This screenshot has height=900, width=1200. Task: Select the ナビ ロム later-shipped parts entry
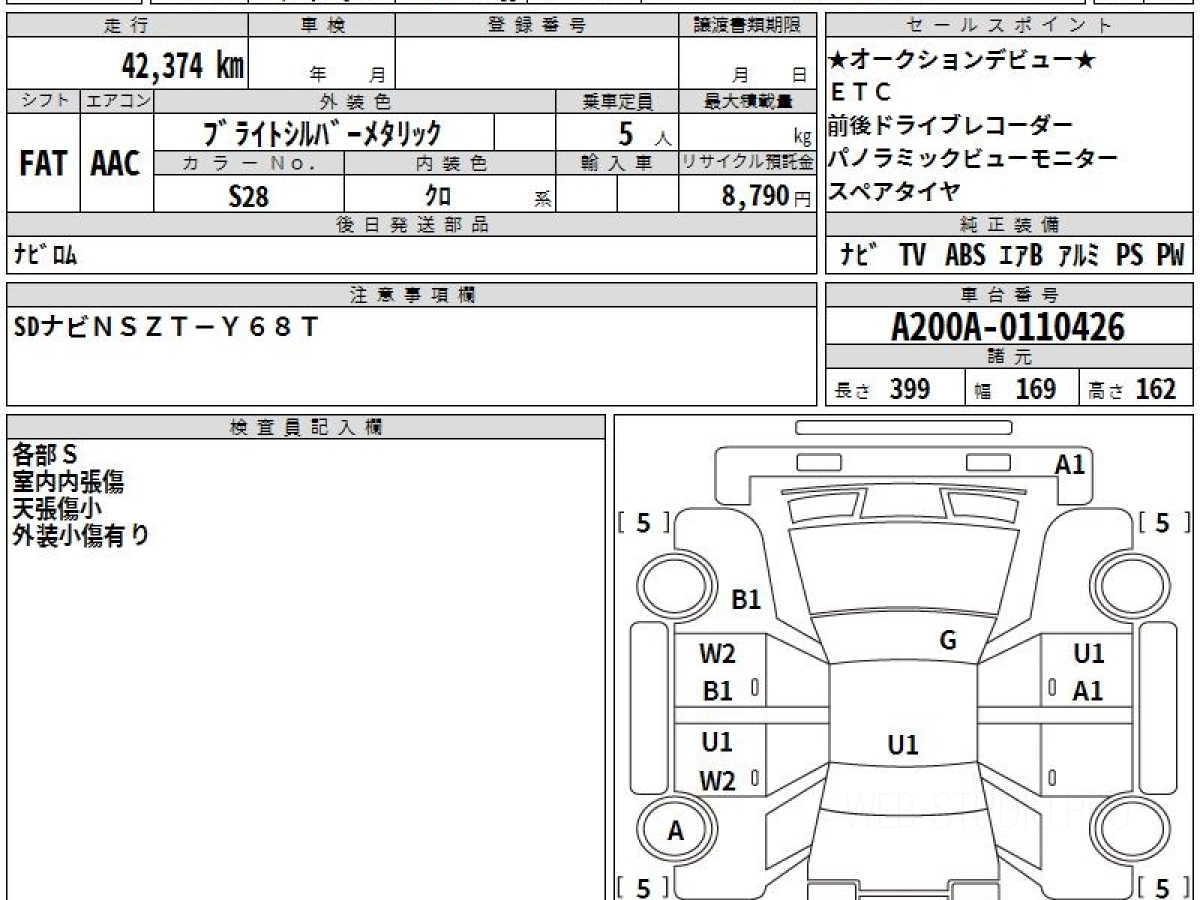pos(45,256)
